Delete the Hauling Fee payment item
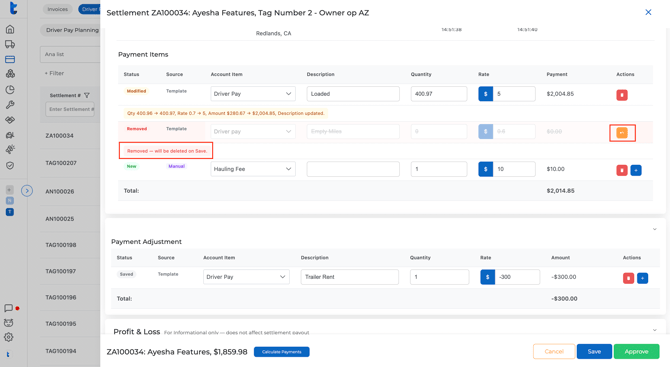 [622, 170]
